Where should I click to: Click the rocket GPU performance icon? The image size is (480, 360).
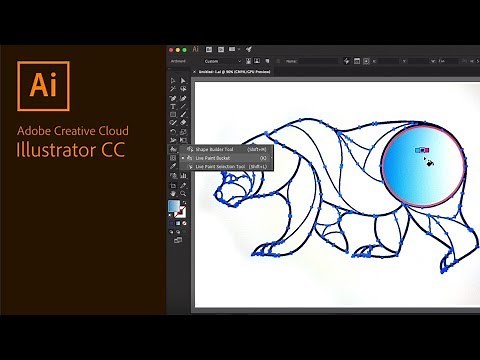[x=249, y=49]
